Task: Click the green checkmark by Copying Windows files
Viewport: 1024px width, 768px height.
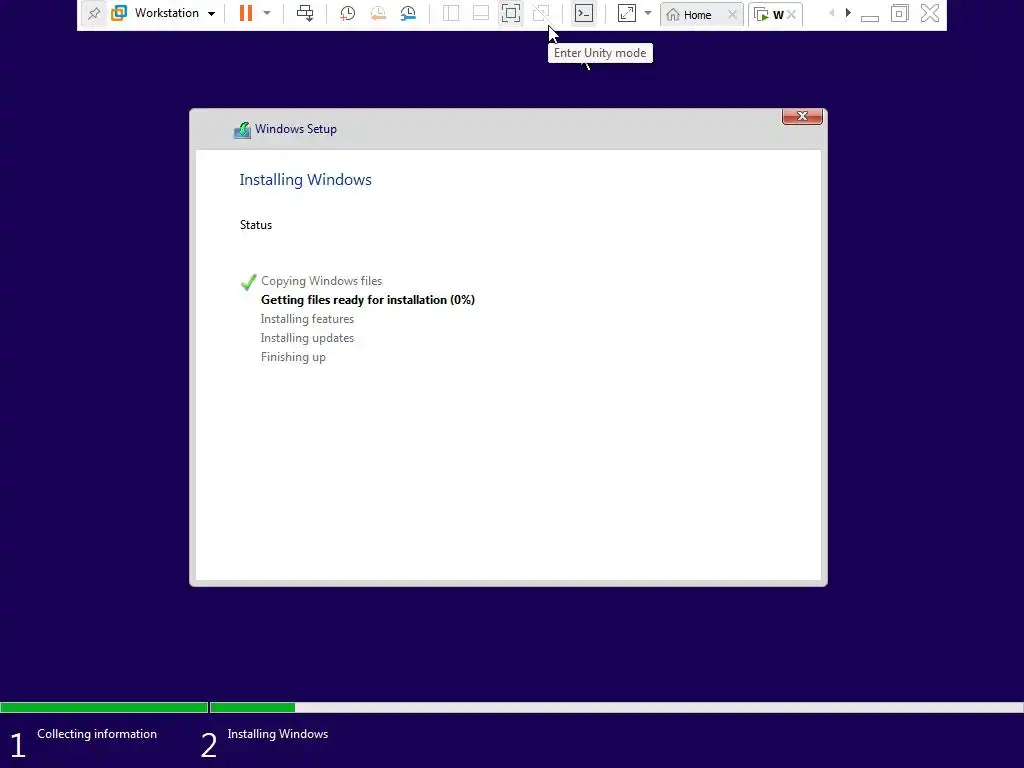Action: pos(248,281)
